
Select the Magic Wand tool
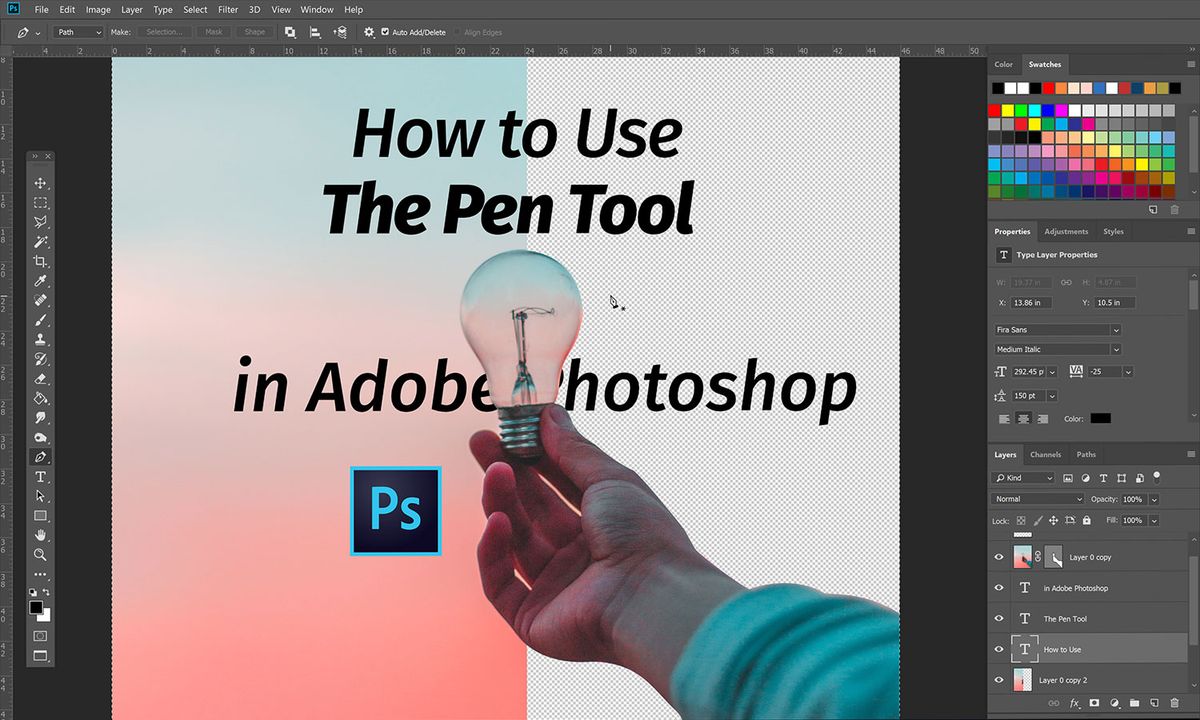pos(41,242)
